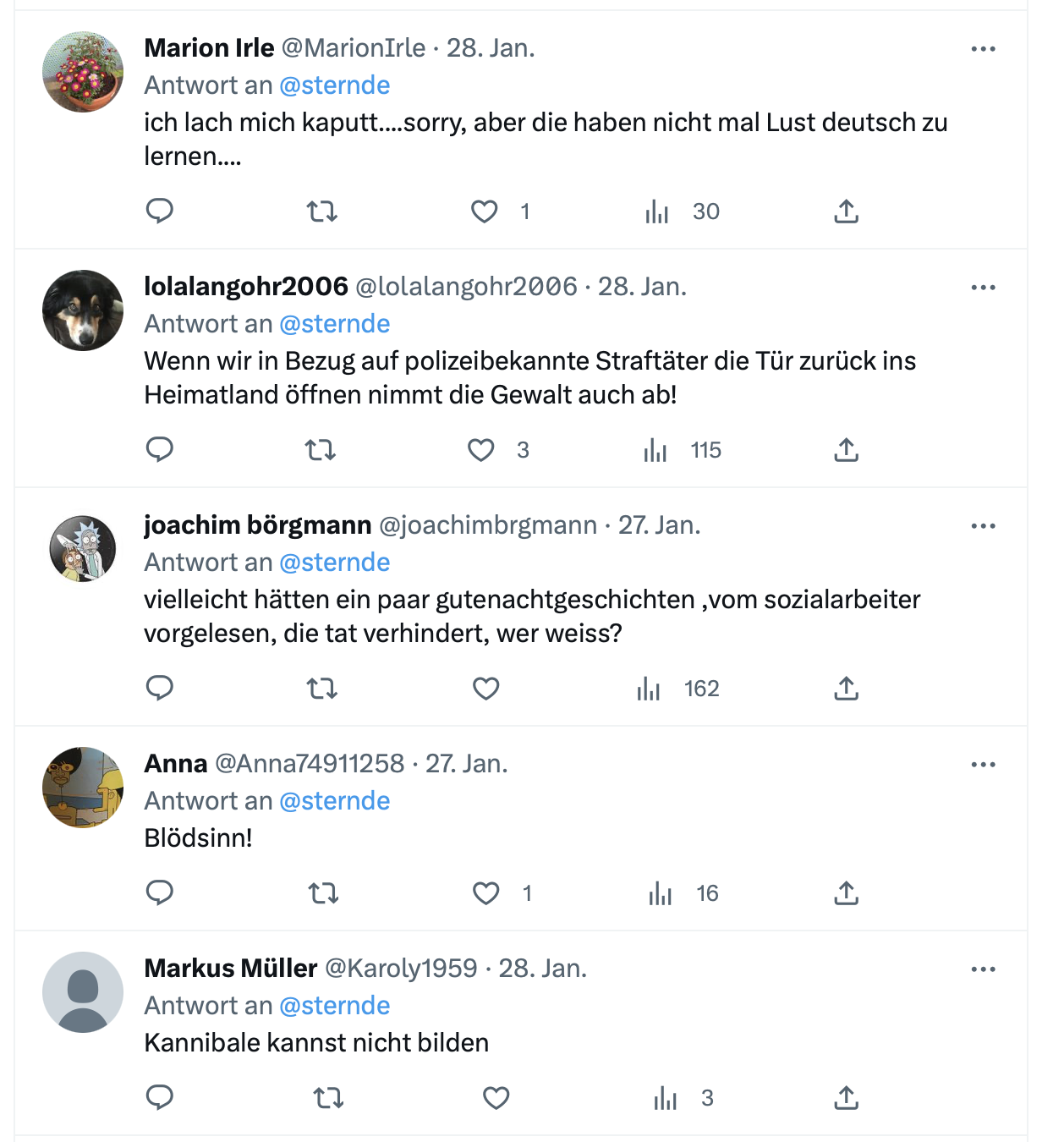View analytics for Anna's tweet

pyautogui.click(x=661, y=892)
